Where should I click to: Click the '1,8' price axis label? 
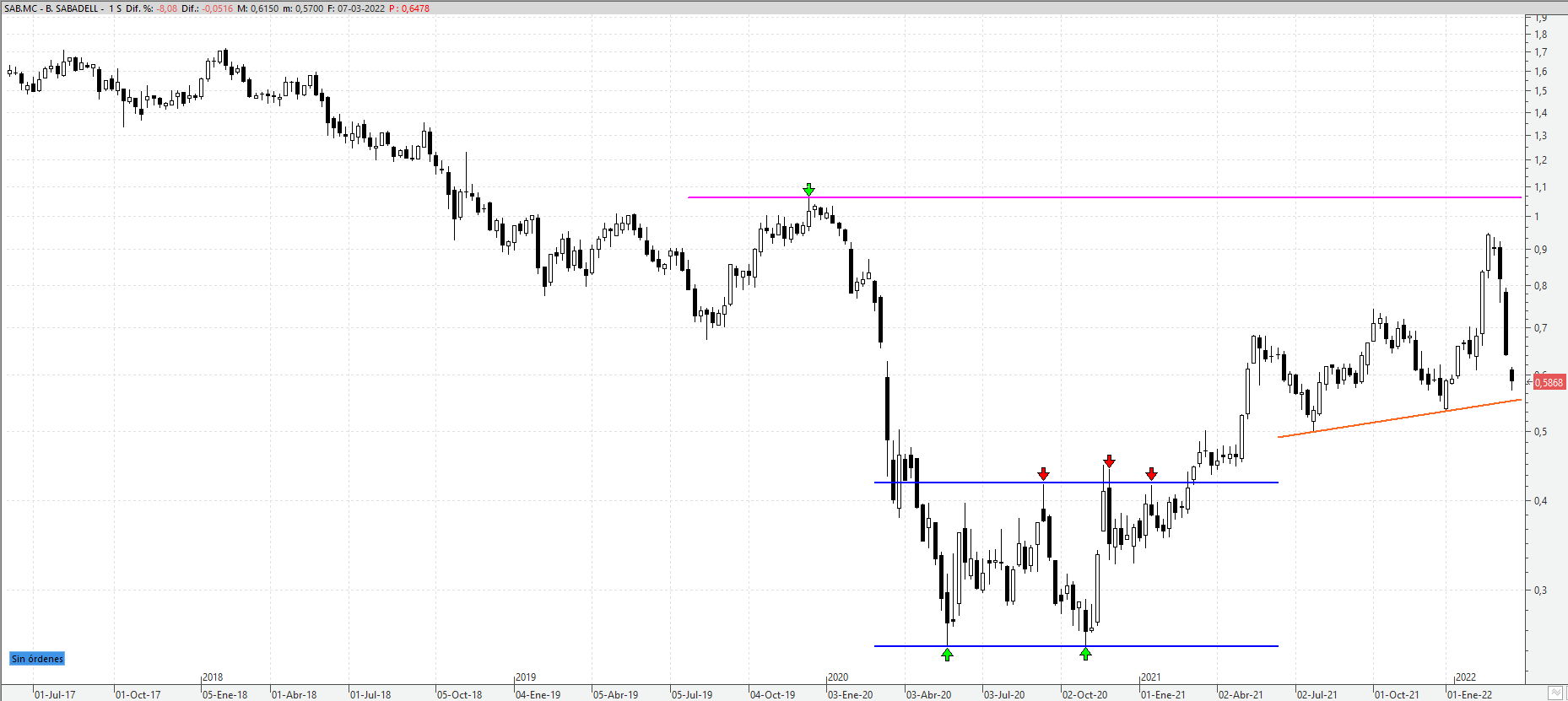[x=1541, y=35]
